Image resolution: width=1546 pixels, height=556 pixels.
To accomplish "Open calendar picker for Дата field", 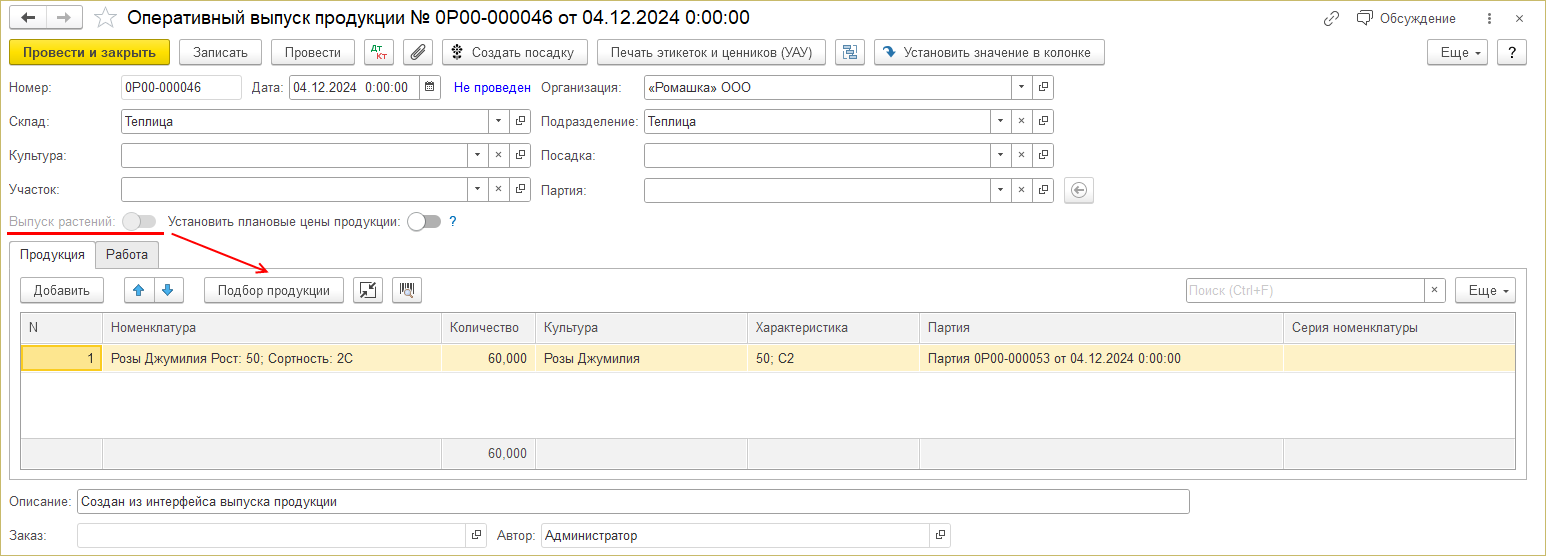I will 429,87.
